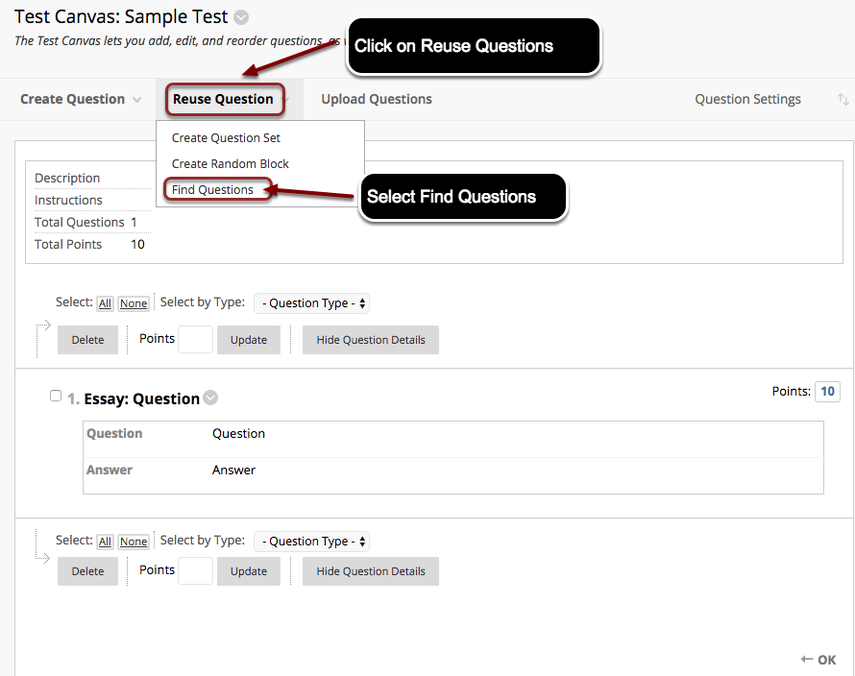Open the chevron menu next to Essay: Question

point(210,397)
